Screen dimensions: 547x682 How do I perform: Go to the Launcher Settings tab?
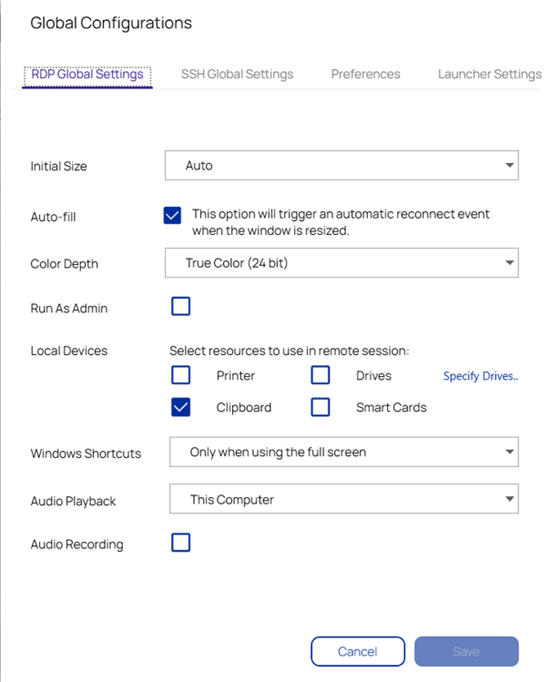[490, 74]
